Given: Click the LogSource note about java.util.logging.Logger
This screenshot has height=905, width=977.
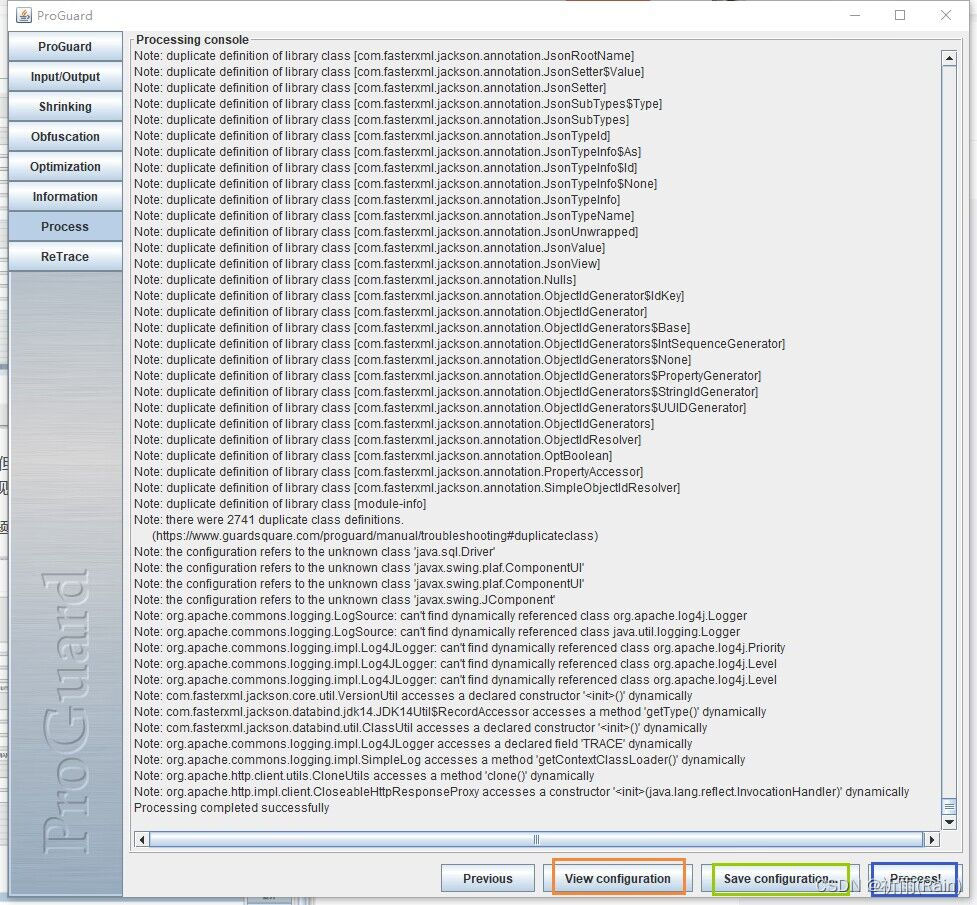Looking at the screenshot, I should pos(437,632).
